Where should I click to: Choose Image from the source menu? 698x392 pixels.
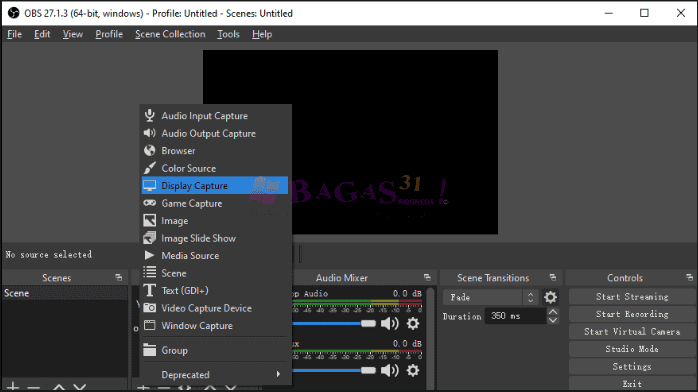tap(215, 221)
